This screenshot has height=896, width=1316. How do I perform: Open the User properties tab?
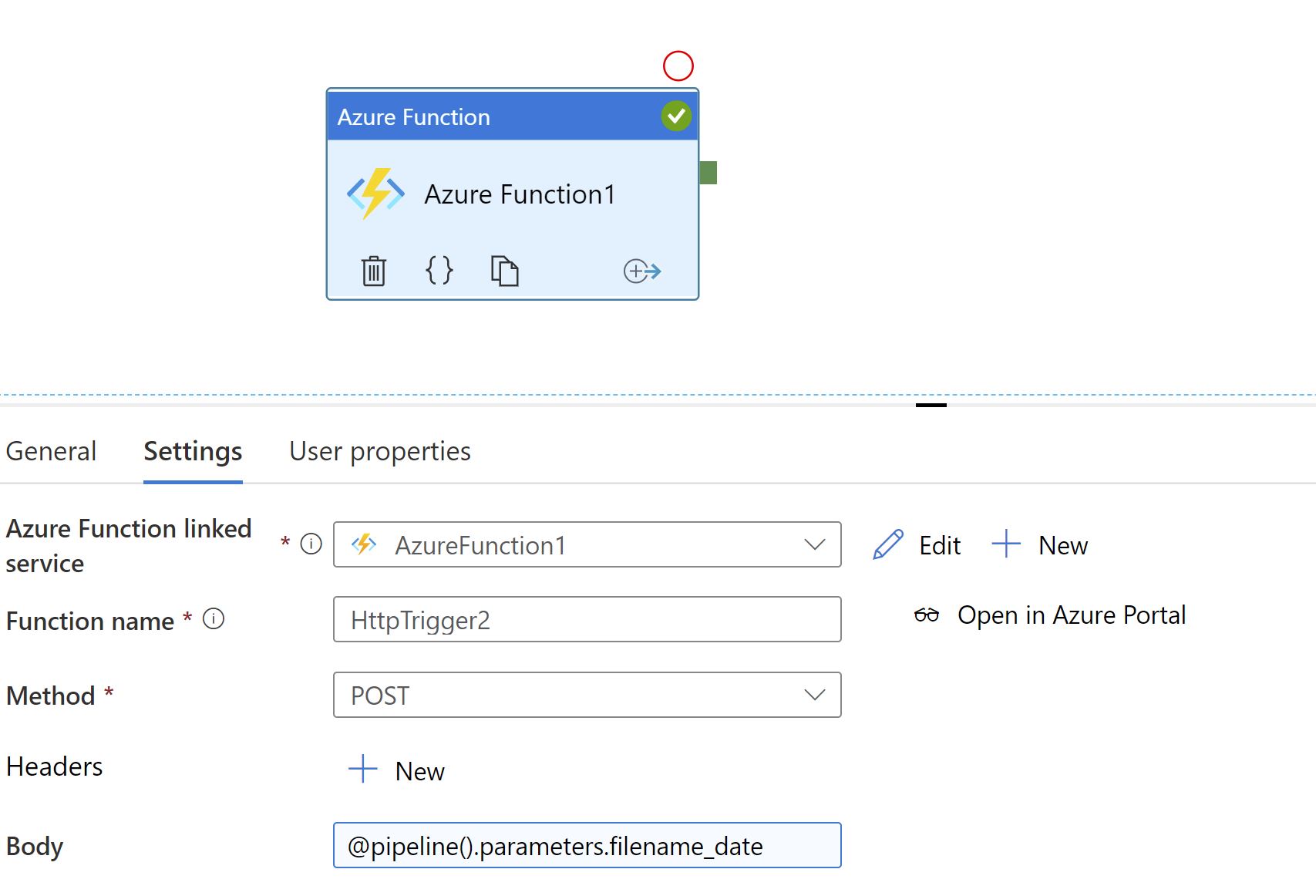tap(379, 452)
